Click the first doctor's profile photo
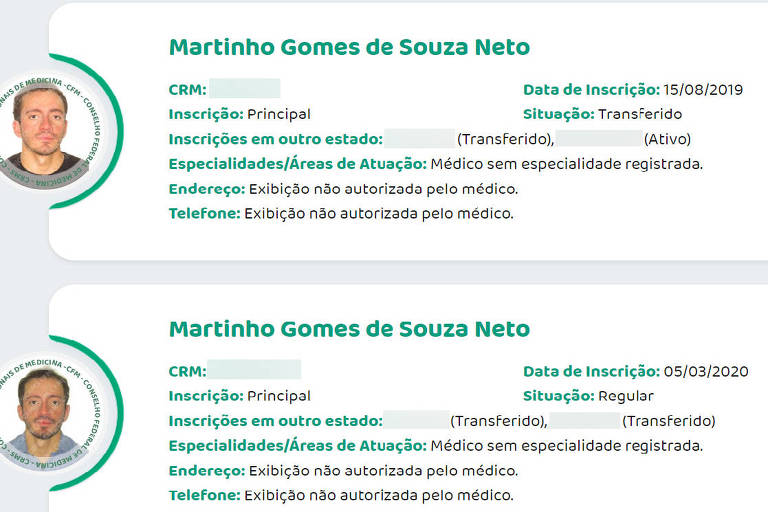 click(43, 132)
